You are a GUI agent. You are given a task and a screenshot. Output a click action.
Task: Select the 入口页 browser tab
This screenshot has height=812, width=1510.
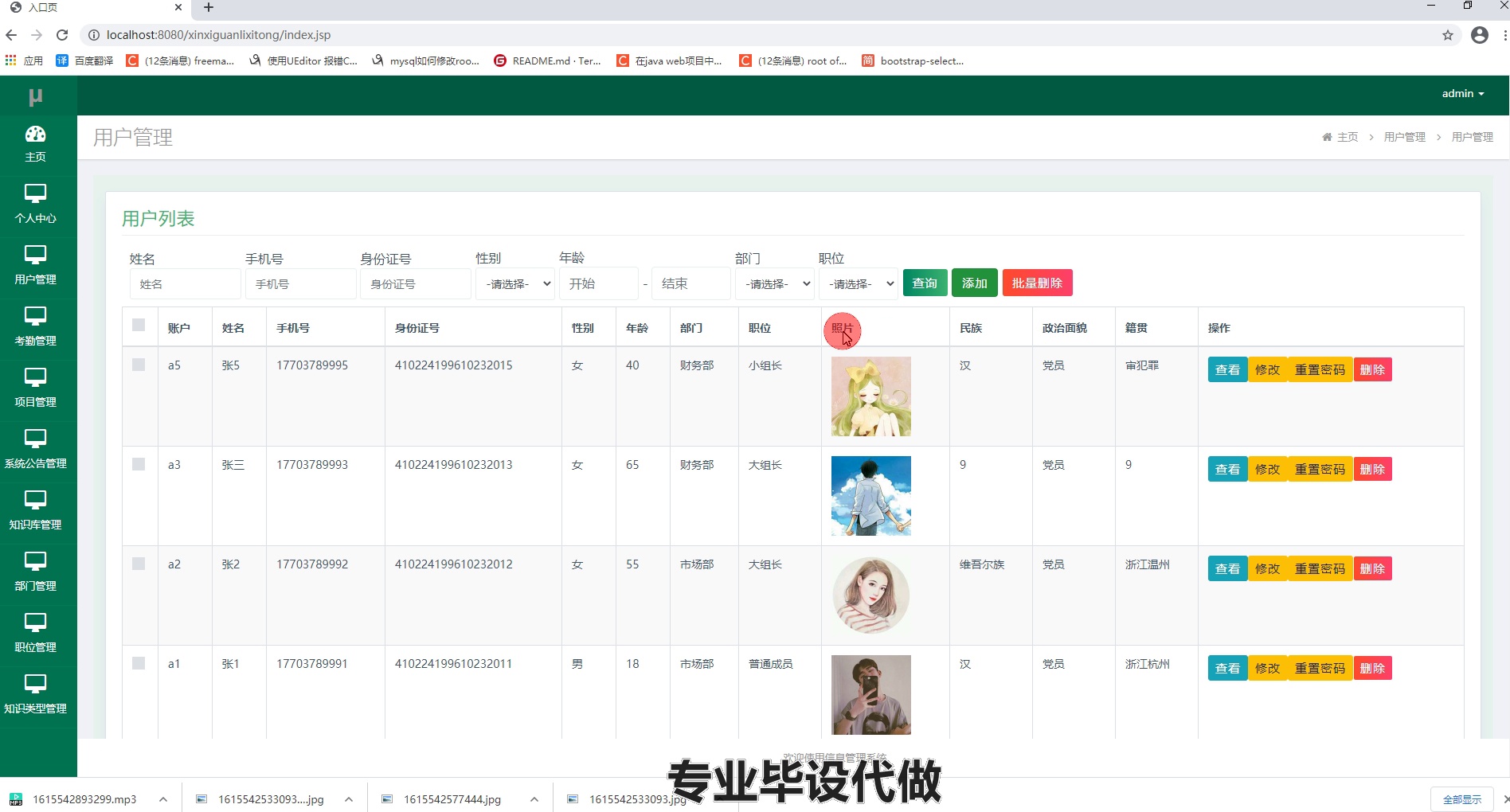88,8
